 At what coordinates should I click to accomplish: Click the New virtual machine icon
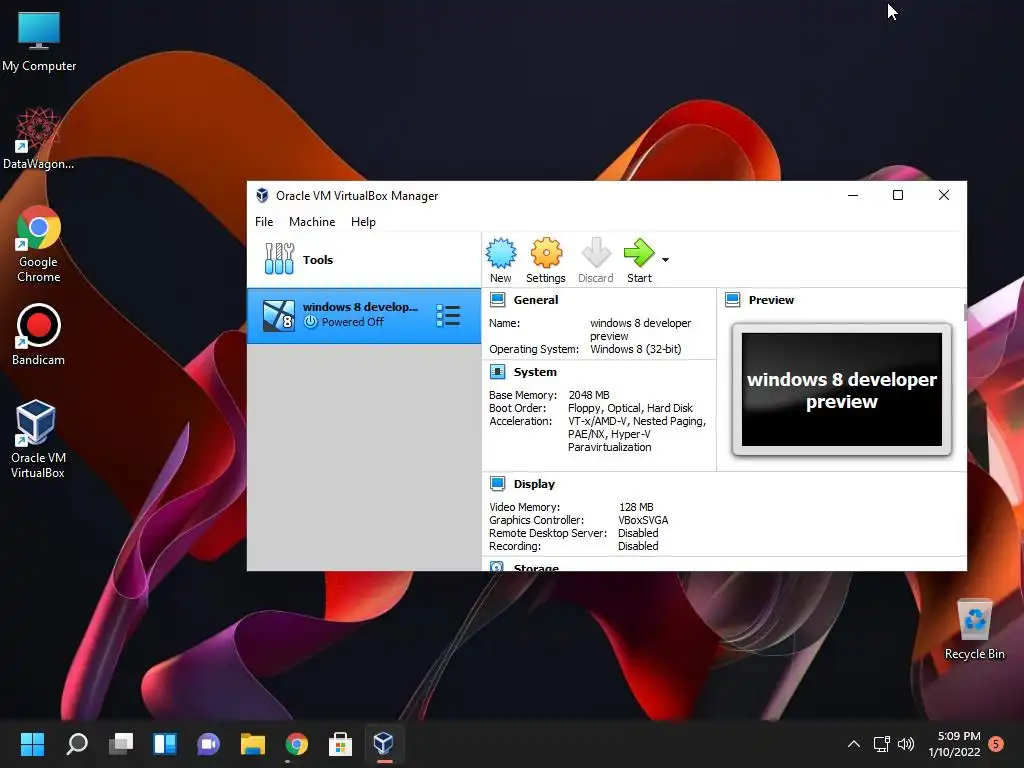(501, 260)
